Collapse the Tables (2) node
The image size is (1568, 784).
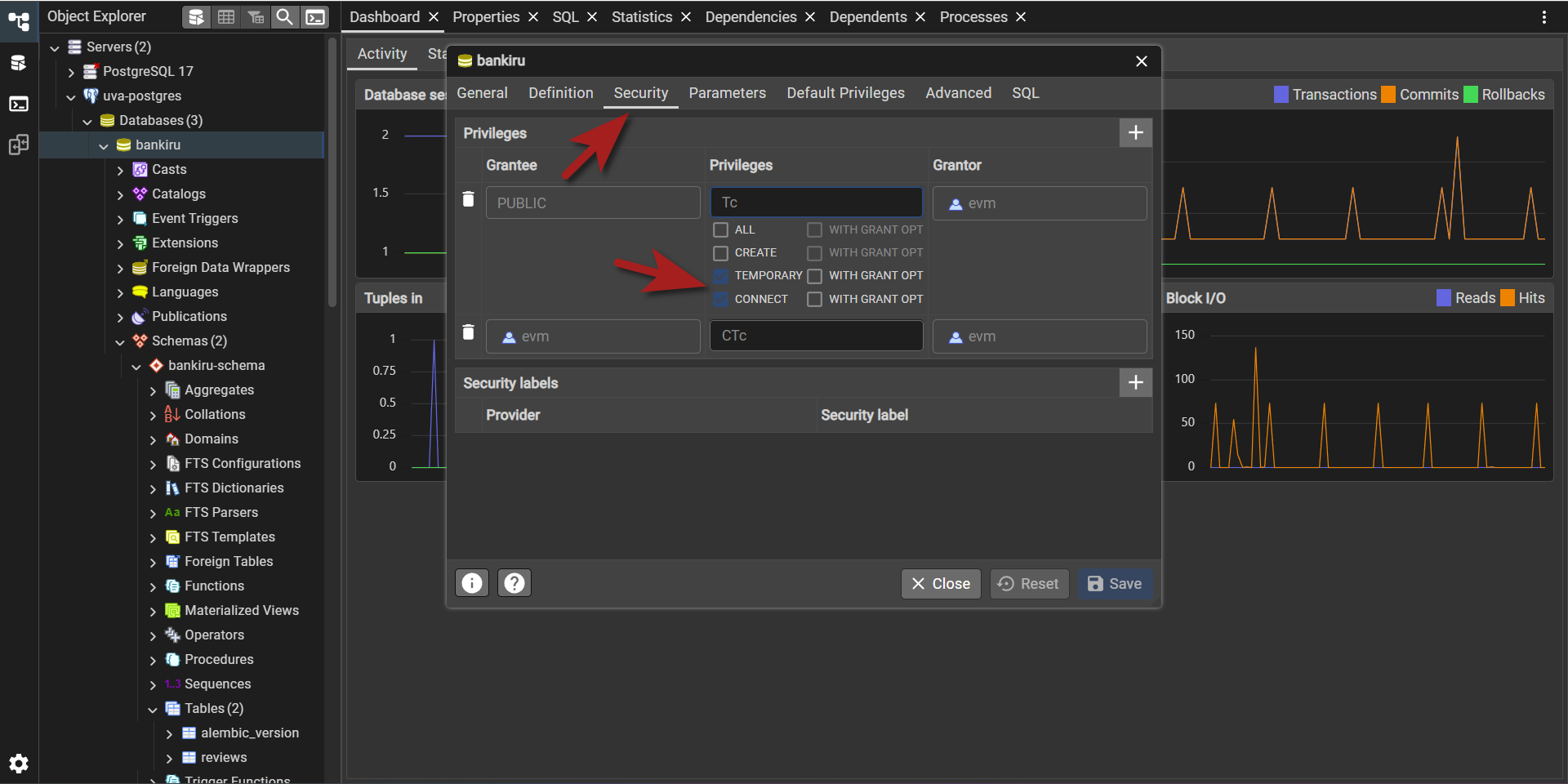153,709
